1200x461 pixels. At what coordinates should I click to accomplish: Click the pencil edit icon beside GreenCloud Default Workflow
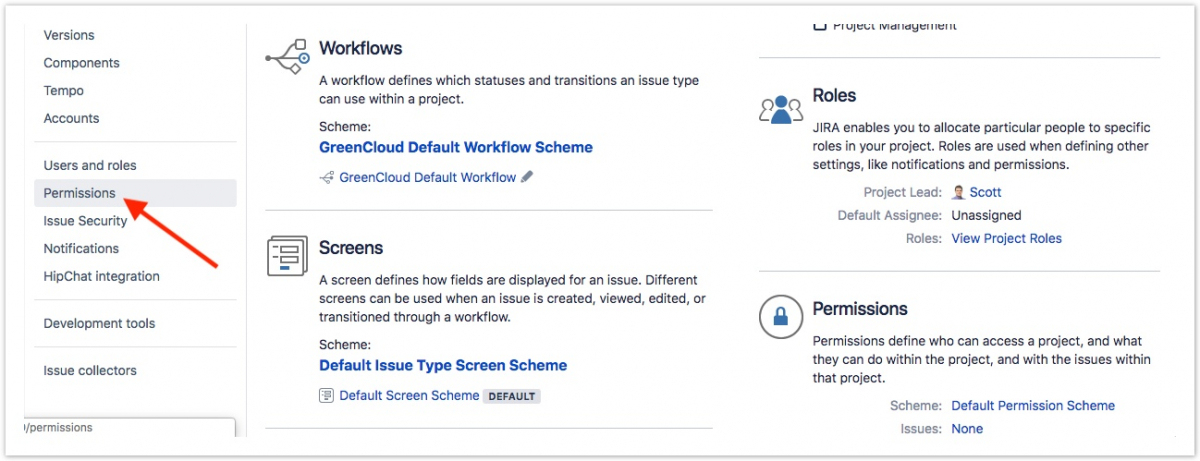[x=528, y=177]
